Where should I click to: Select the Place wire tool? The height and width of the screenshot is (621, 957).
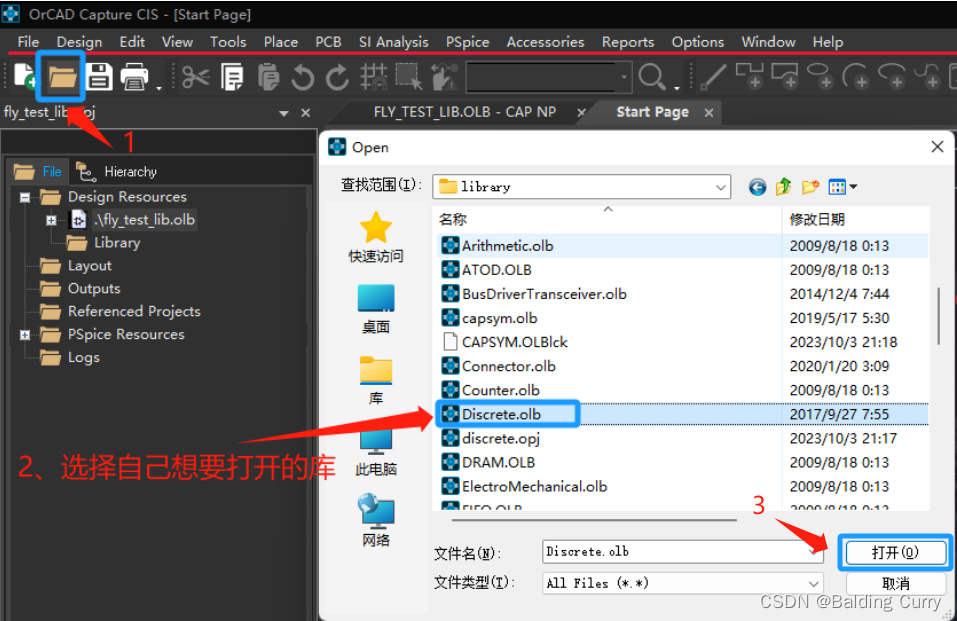(x=712, y=77)
